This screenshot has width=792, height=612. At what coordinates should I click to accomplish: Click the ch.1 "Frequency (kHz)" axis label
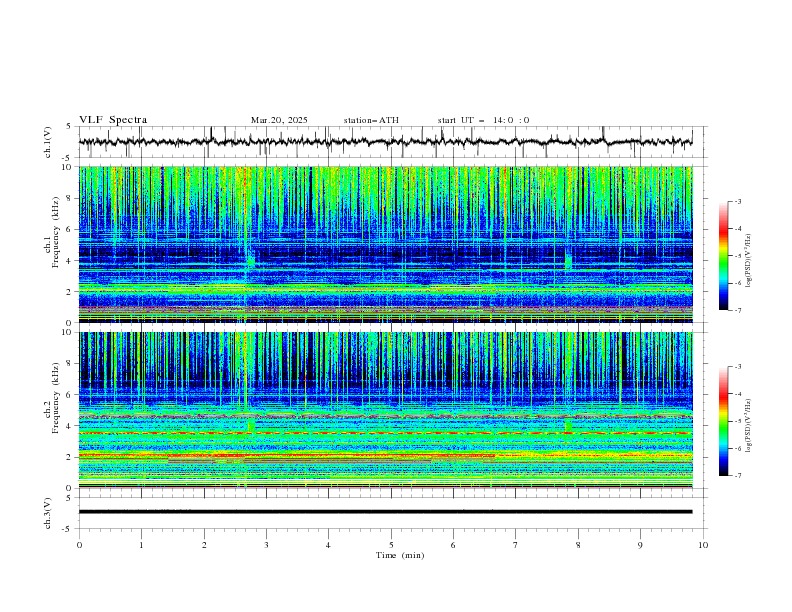pyautogui.click(x=56, y=233)
